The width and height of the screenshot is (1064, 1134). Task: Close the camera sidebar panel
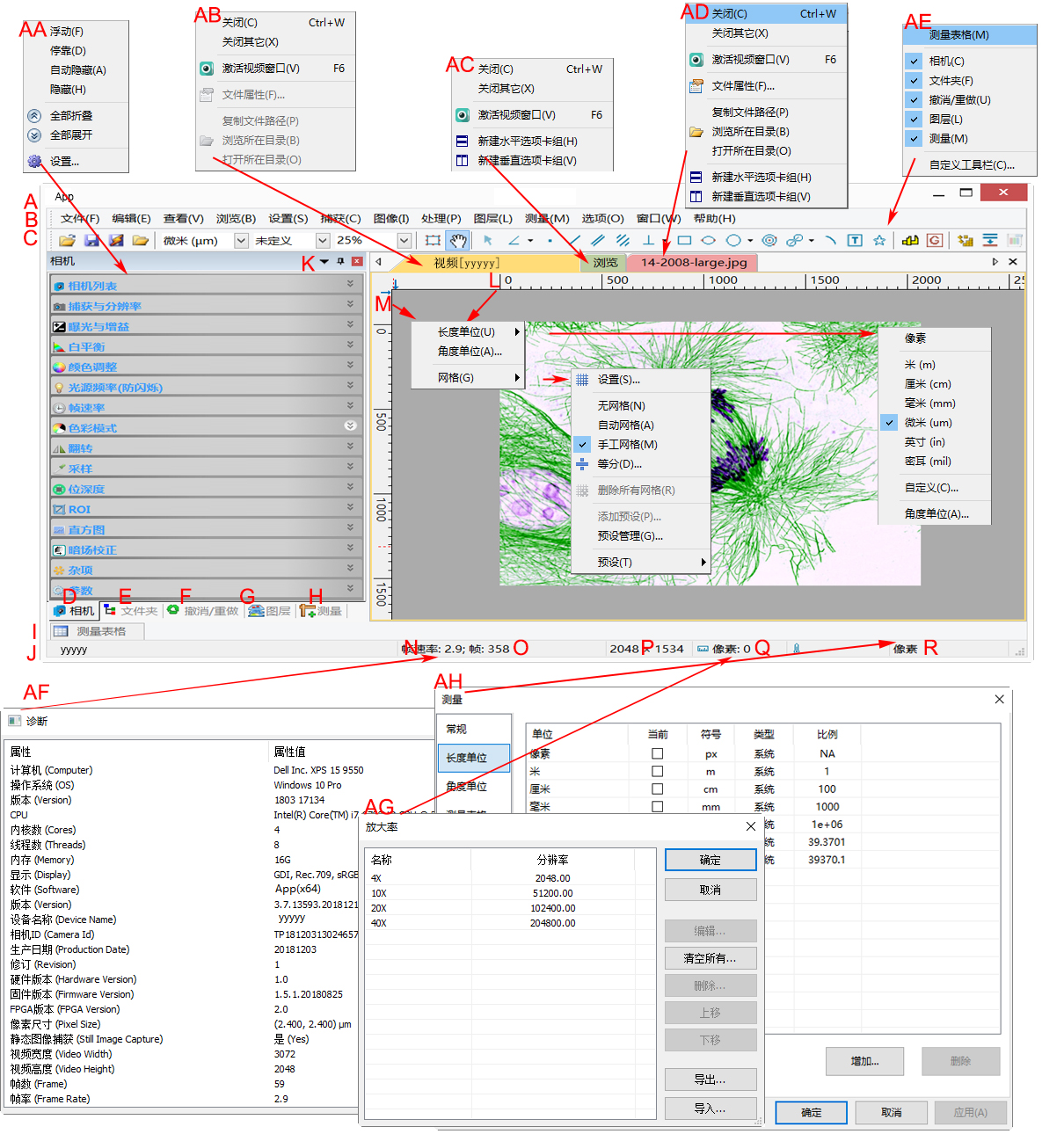tap(357, 261)
